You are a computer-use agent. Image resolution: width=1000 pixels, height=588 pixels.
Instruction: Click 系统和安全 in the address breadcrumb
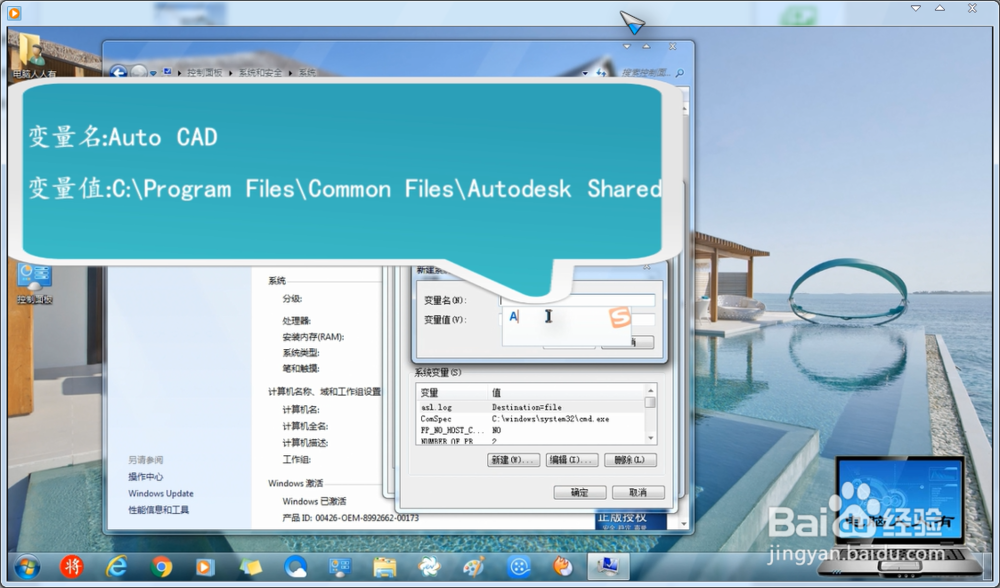(260, 73)
